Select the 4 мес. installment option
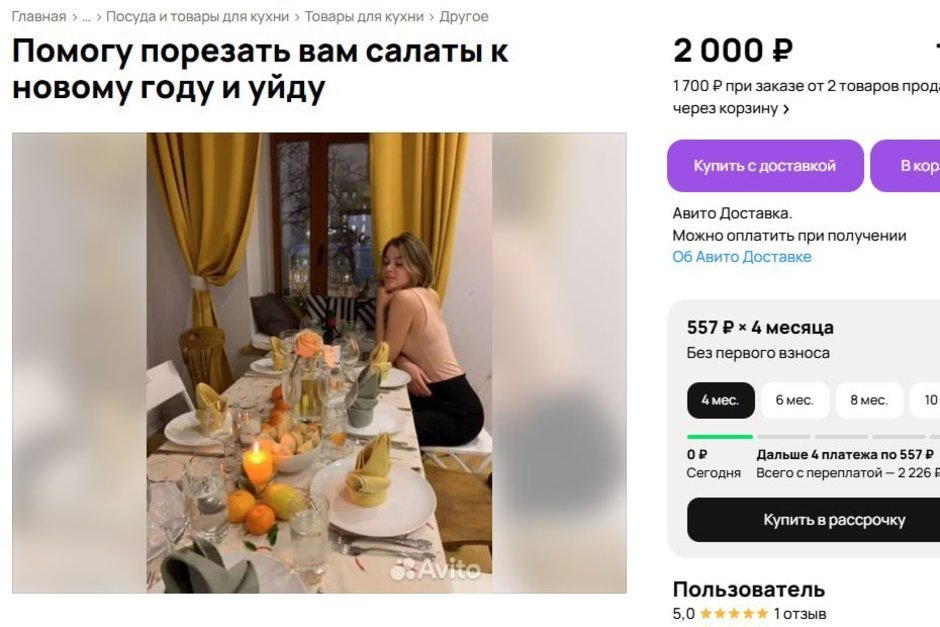The height and width of the screenshot is (627, 940). pyautogui.click(x=720, y=400)
